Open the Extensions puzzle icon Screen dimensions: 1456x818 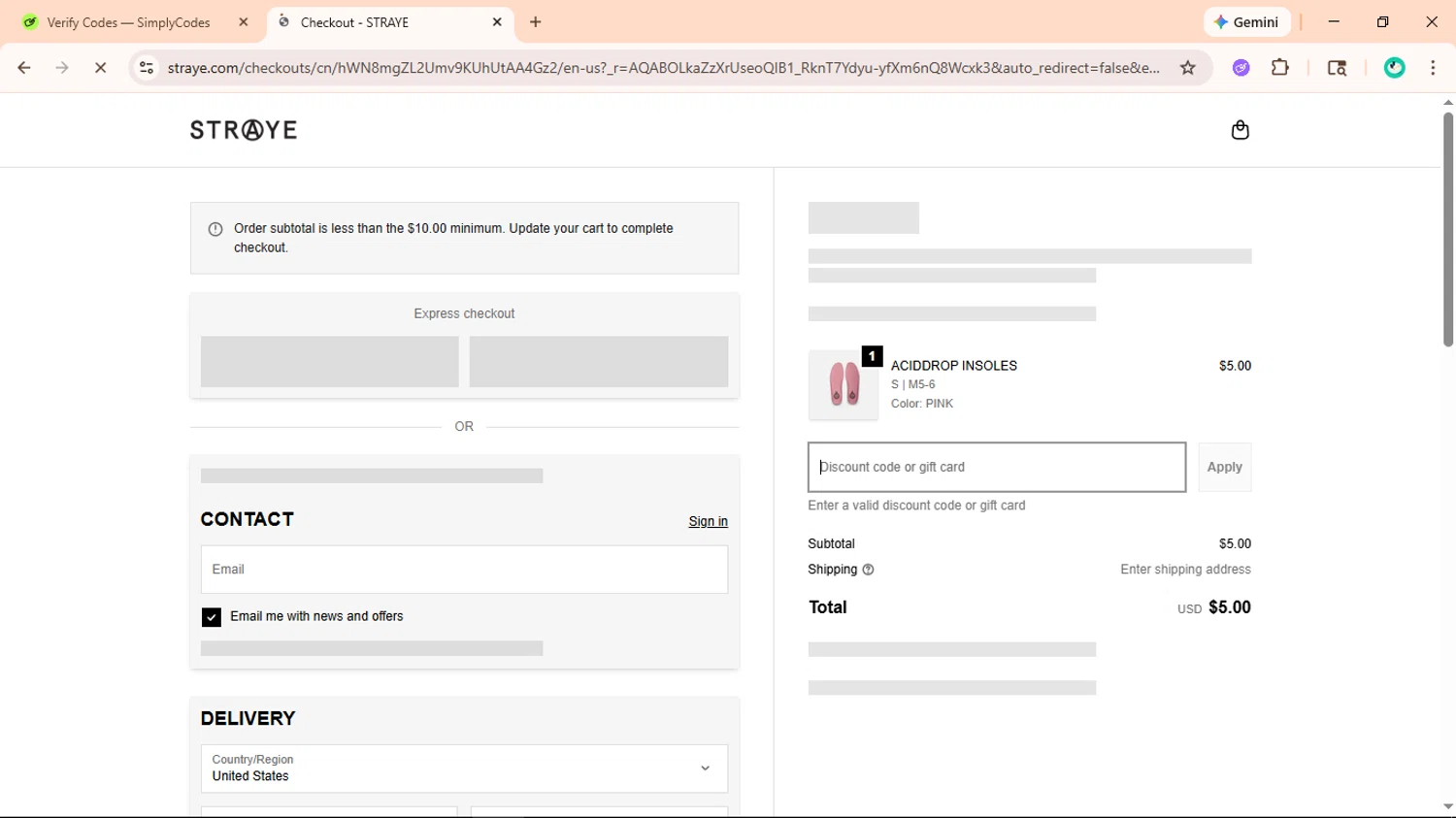(1280, 68)
